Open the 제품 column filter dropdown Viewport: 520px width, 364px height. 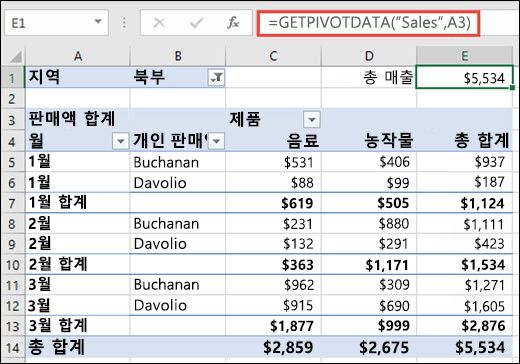tap(312, 120)
